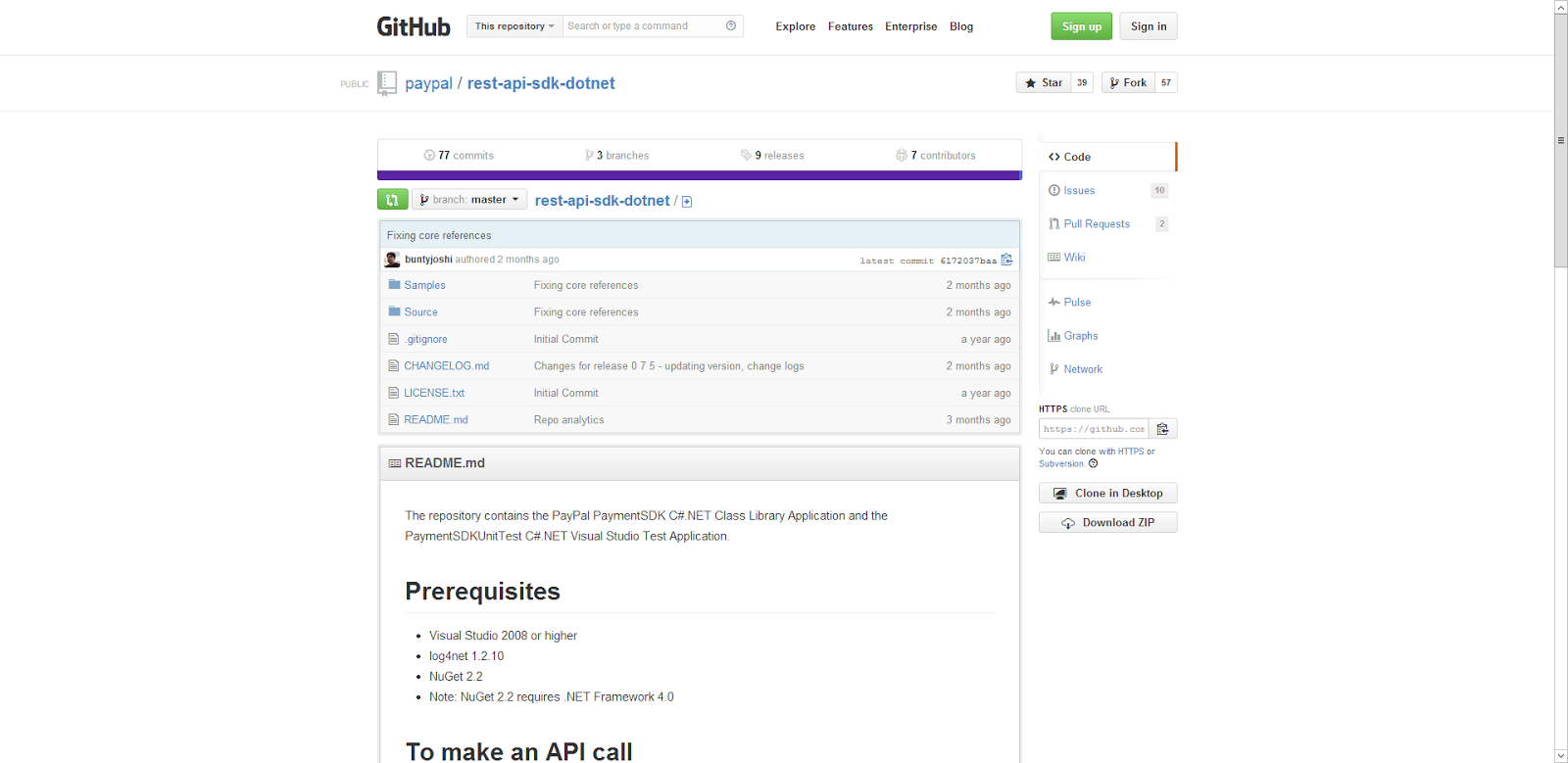Viewport: 1568px width, 763px height.
Task: Open Graphs via its bar-chart icon
Action: click(x=1054, y=335)
